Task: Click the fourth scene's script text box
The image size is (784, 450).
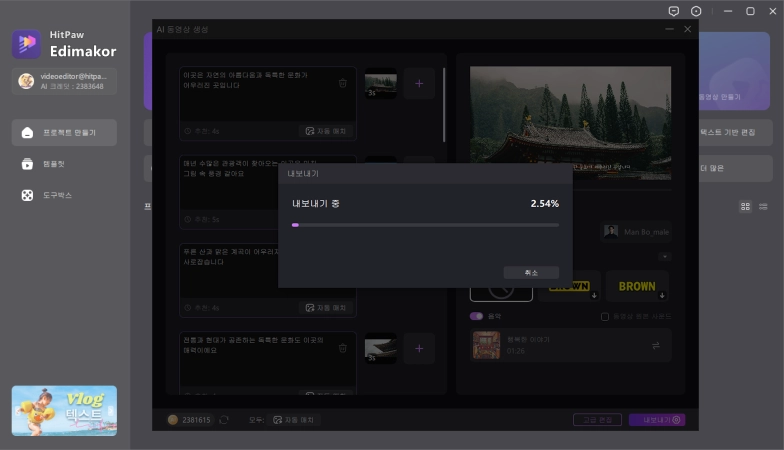Action: (x=268, y=358)
